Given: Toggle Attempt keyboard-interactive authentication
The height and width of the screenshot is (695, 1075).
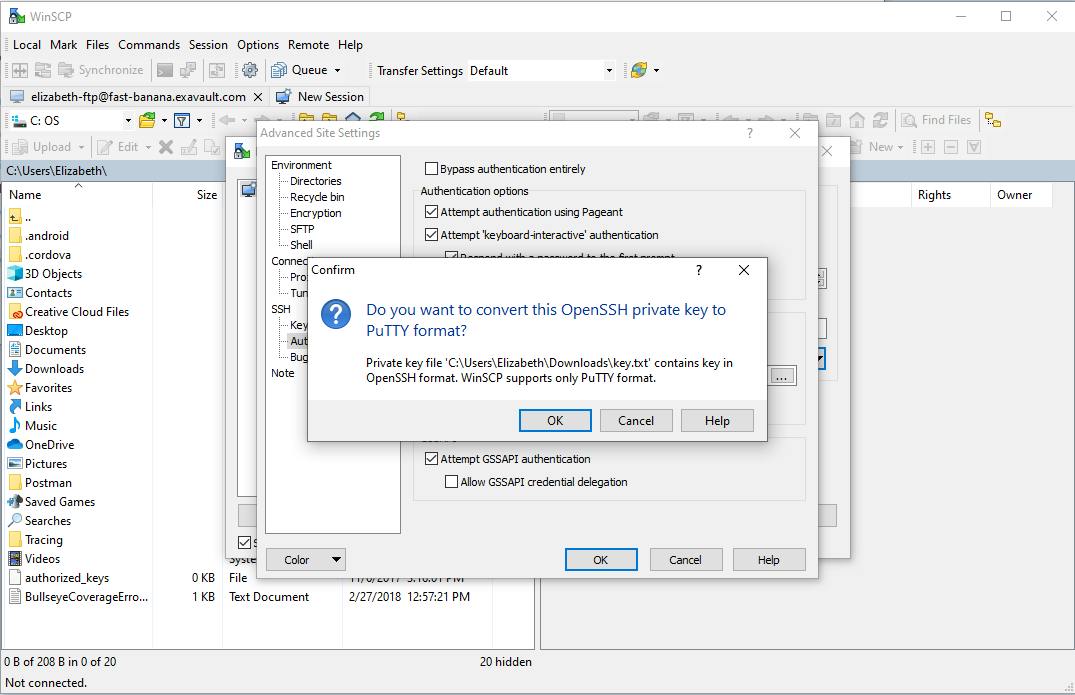Looking at the screenshot, I should click(431, 234).
